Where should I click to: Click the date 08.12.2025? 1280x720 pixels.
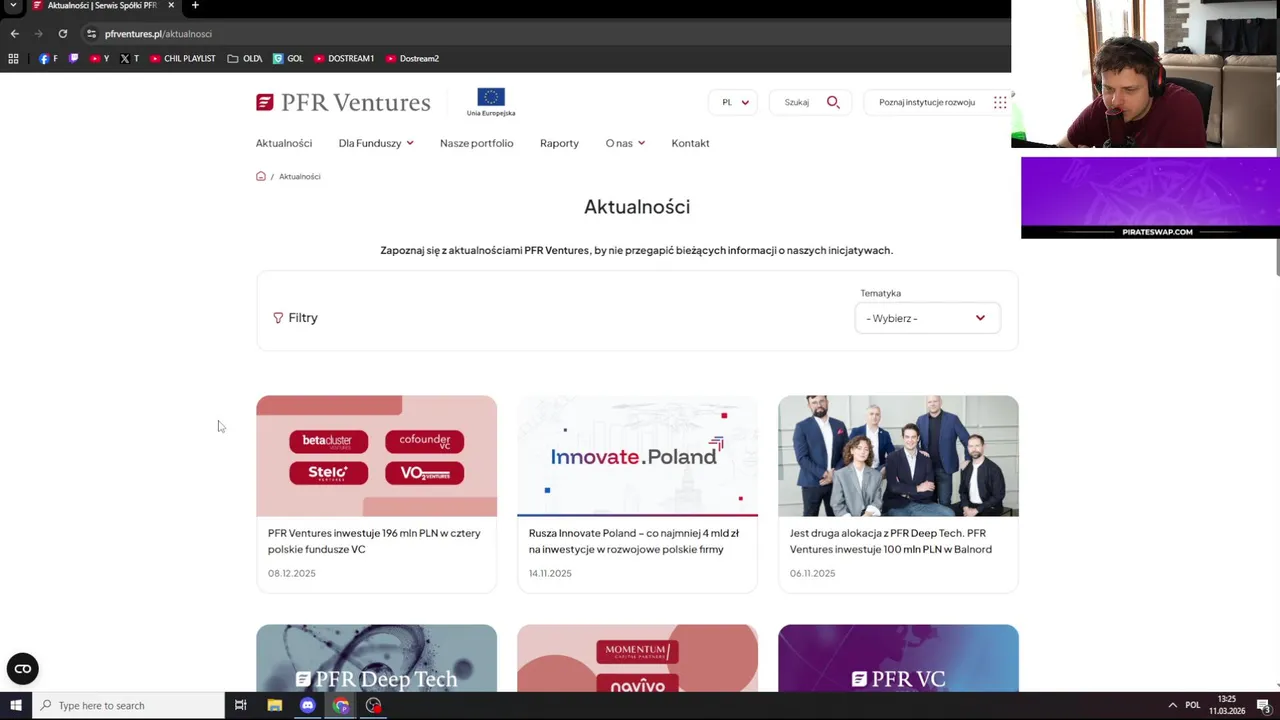click(291, 573)
